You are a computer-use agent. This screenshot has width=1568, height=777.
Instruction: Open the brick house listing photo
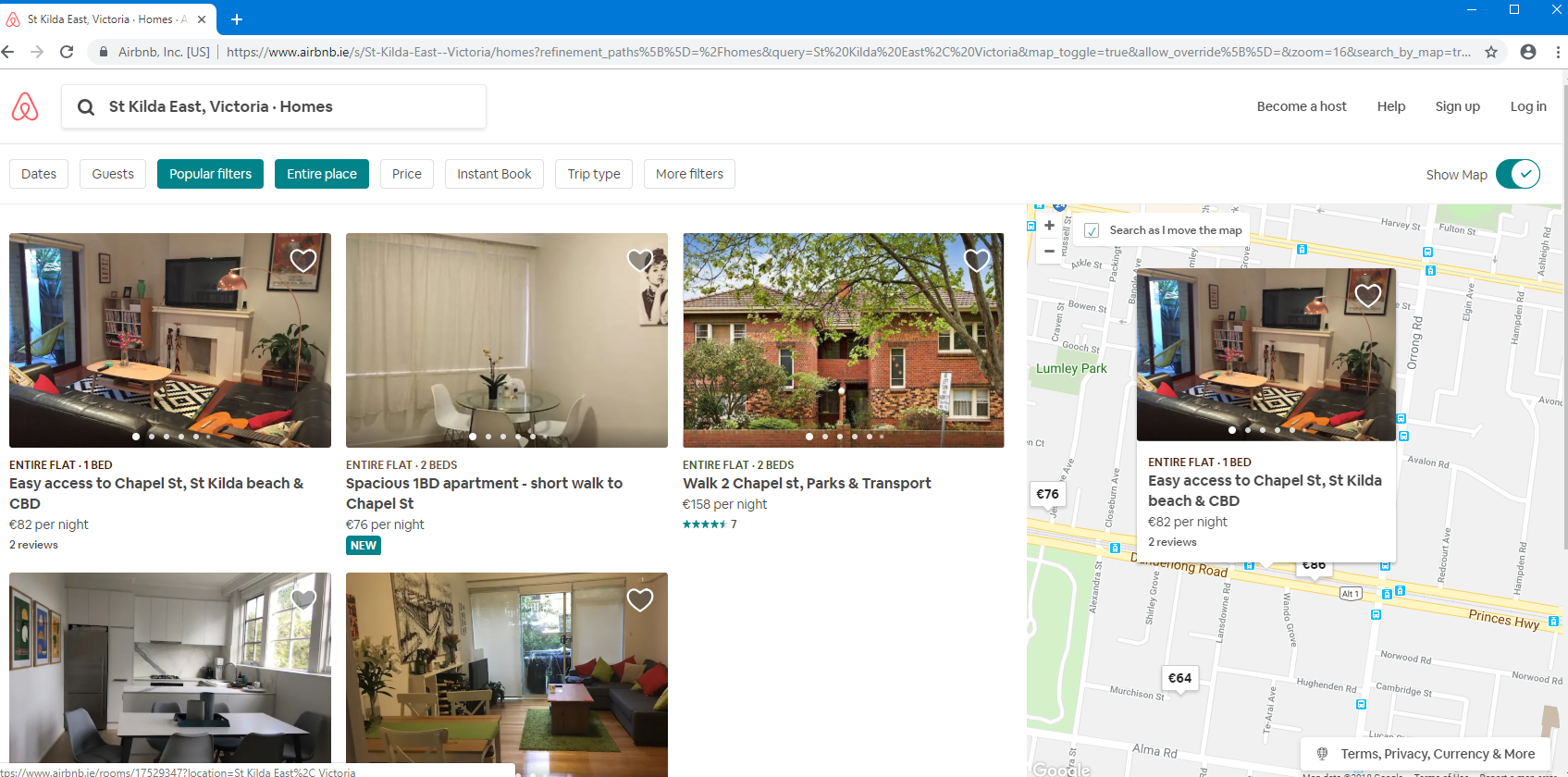[x=844, y=340]
